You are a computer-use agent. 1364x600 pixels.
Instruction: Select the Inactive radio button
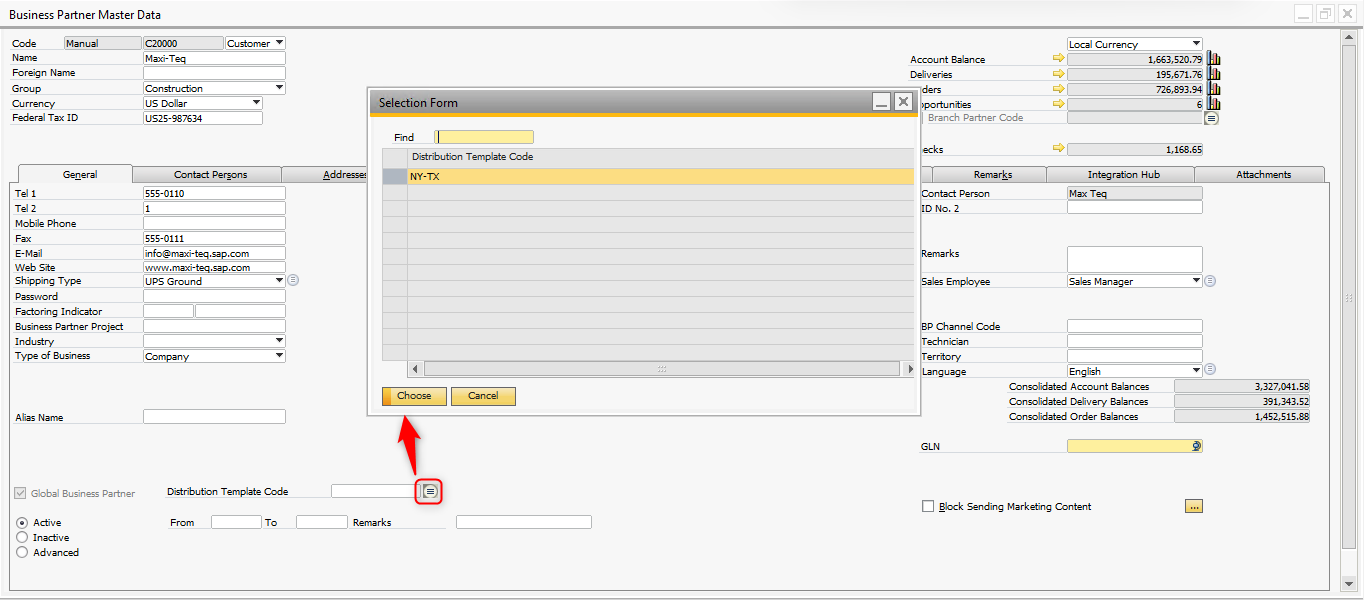(x=22, y=537)
